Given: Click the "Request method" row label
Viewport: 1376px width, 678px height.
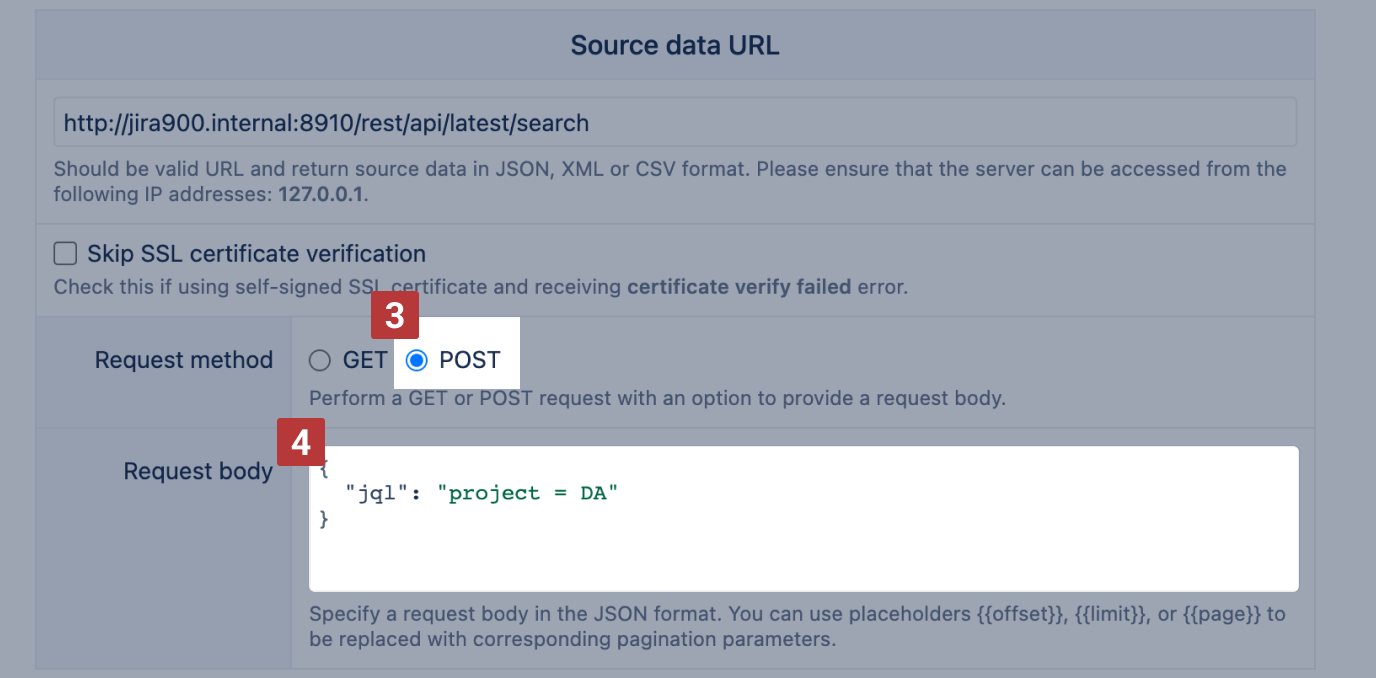Looking at the screenshot, I should click(x=183, y=360).
